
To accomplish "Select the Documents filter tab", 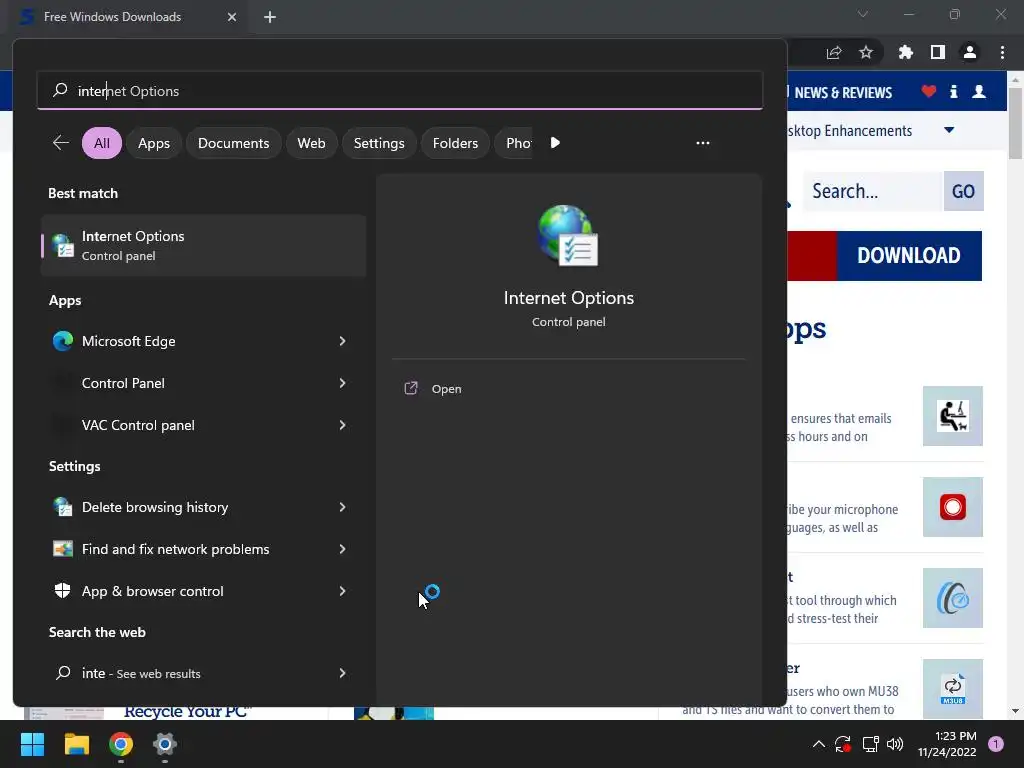I will (x=233, y=143).
